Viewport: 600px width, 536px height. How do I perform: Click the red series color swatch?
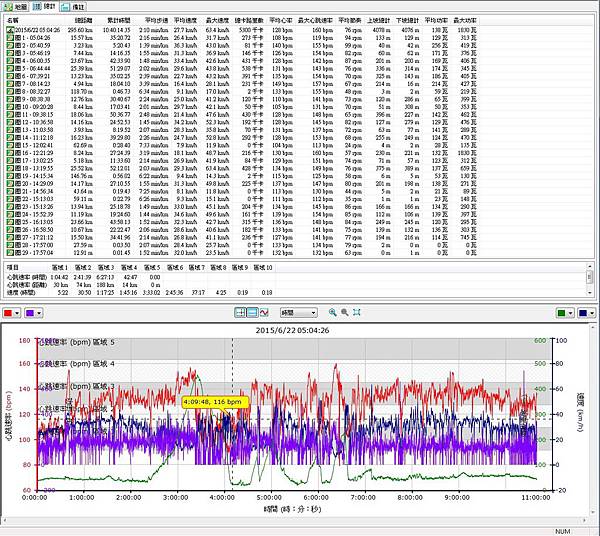click(x=10, y=313)
